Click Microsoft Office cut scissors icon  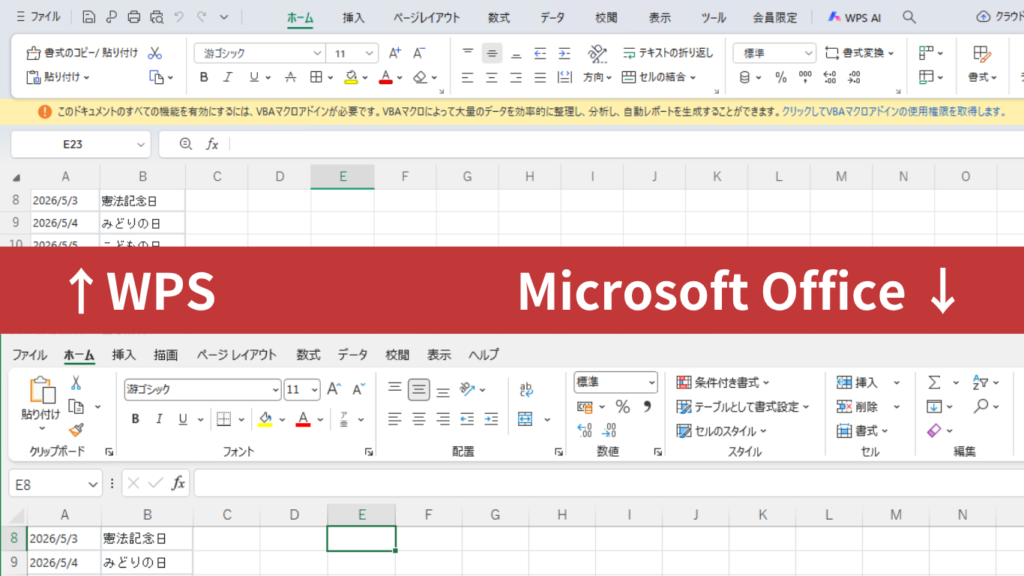click(x=76, y=383)
